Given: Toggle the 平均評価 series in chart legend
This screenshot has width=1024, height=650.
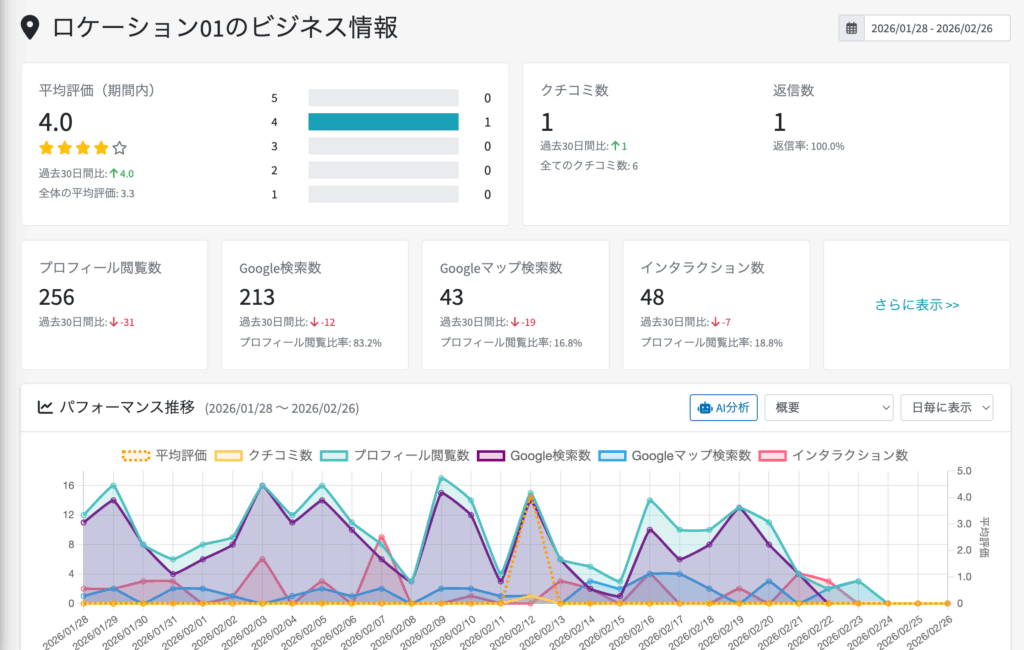Looking at the screenshot, I should click(164, 455).
